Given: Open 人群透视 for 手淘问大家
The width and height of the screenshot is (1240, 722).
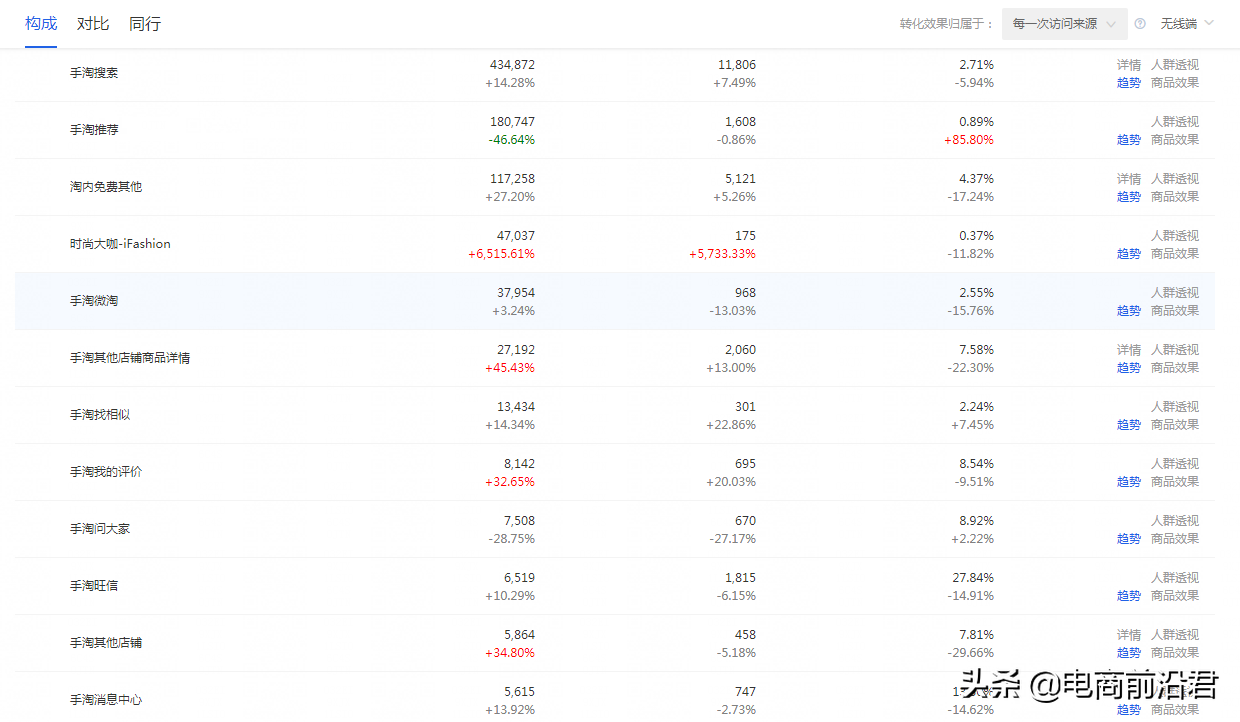Looking at the screenshot, I should pyautogui.click(x=1174, y=521).
